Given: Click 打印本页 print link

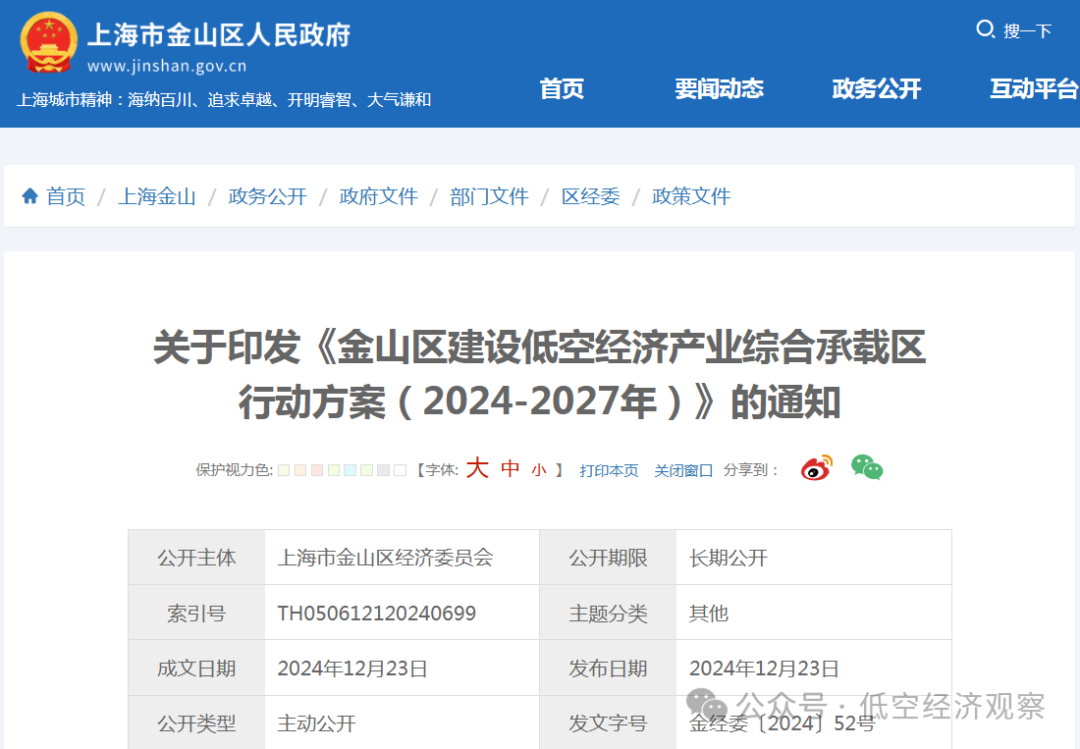Looking at the screenshot, I should tap(609, 471).
